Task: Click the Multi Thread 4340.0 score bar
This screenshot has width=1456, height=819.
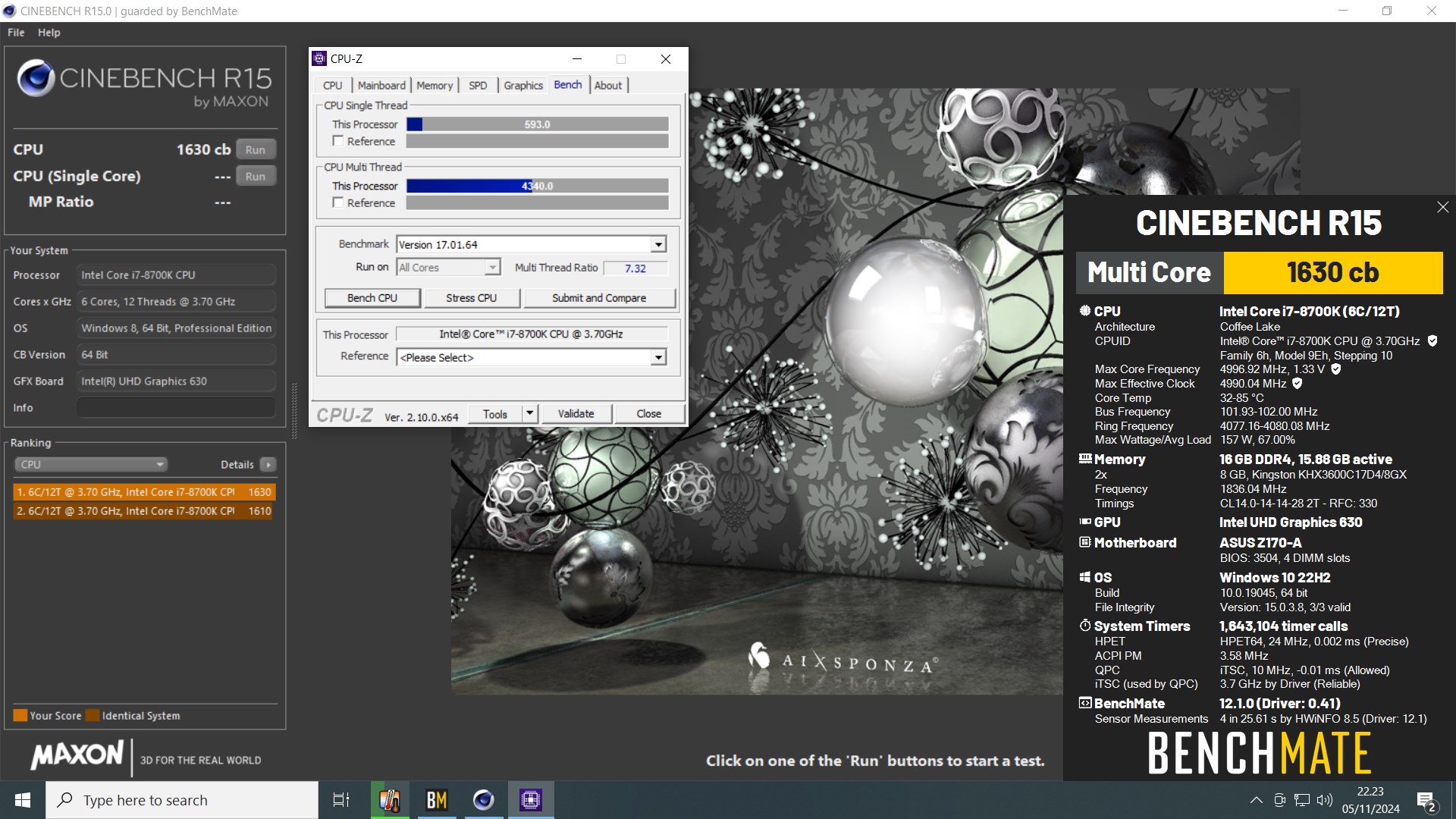Action: [x=538, y=186]
